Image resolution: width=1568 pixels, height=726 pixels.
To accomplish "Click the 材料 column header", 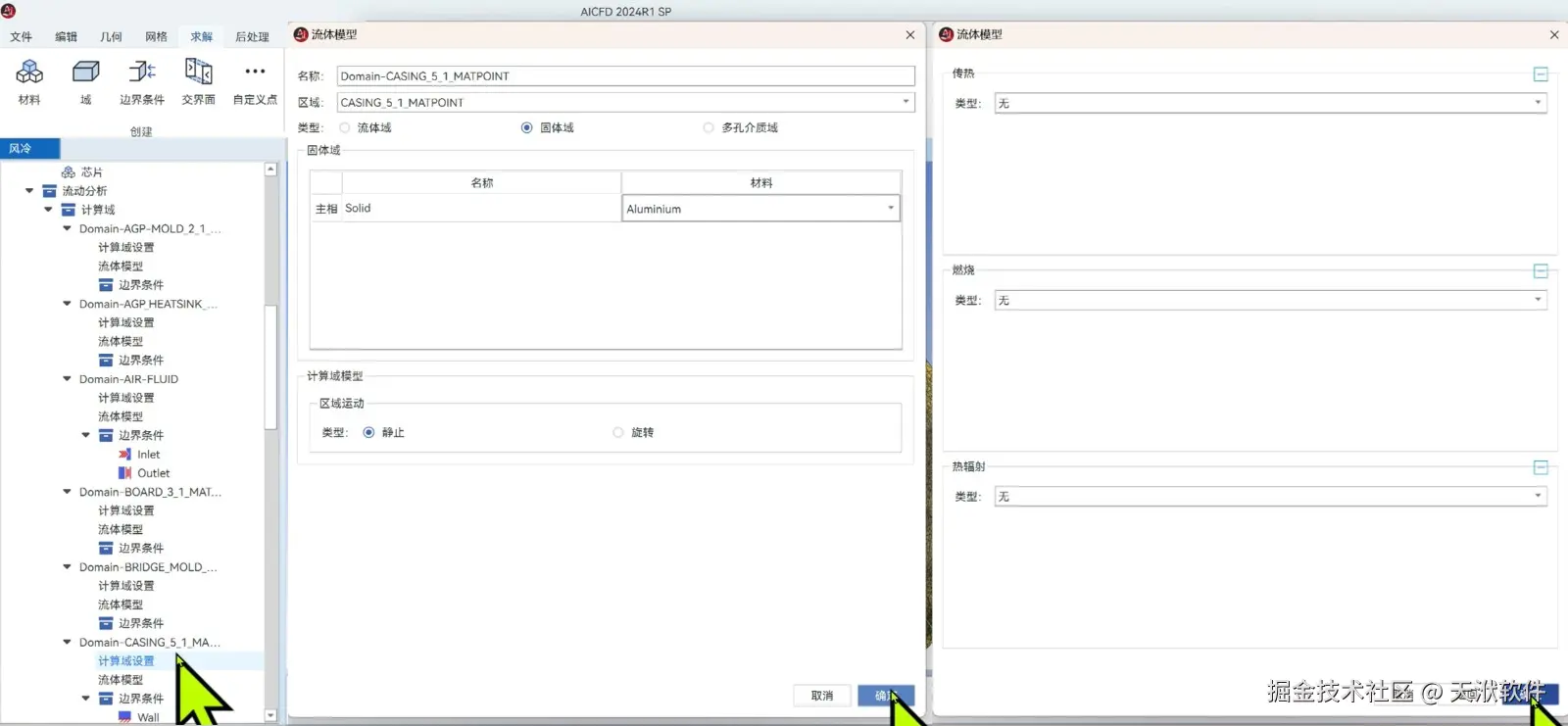I will click(x=761, y=183).
